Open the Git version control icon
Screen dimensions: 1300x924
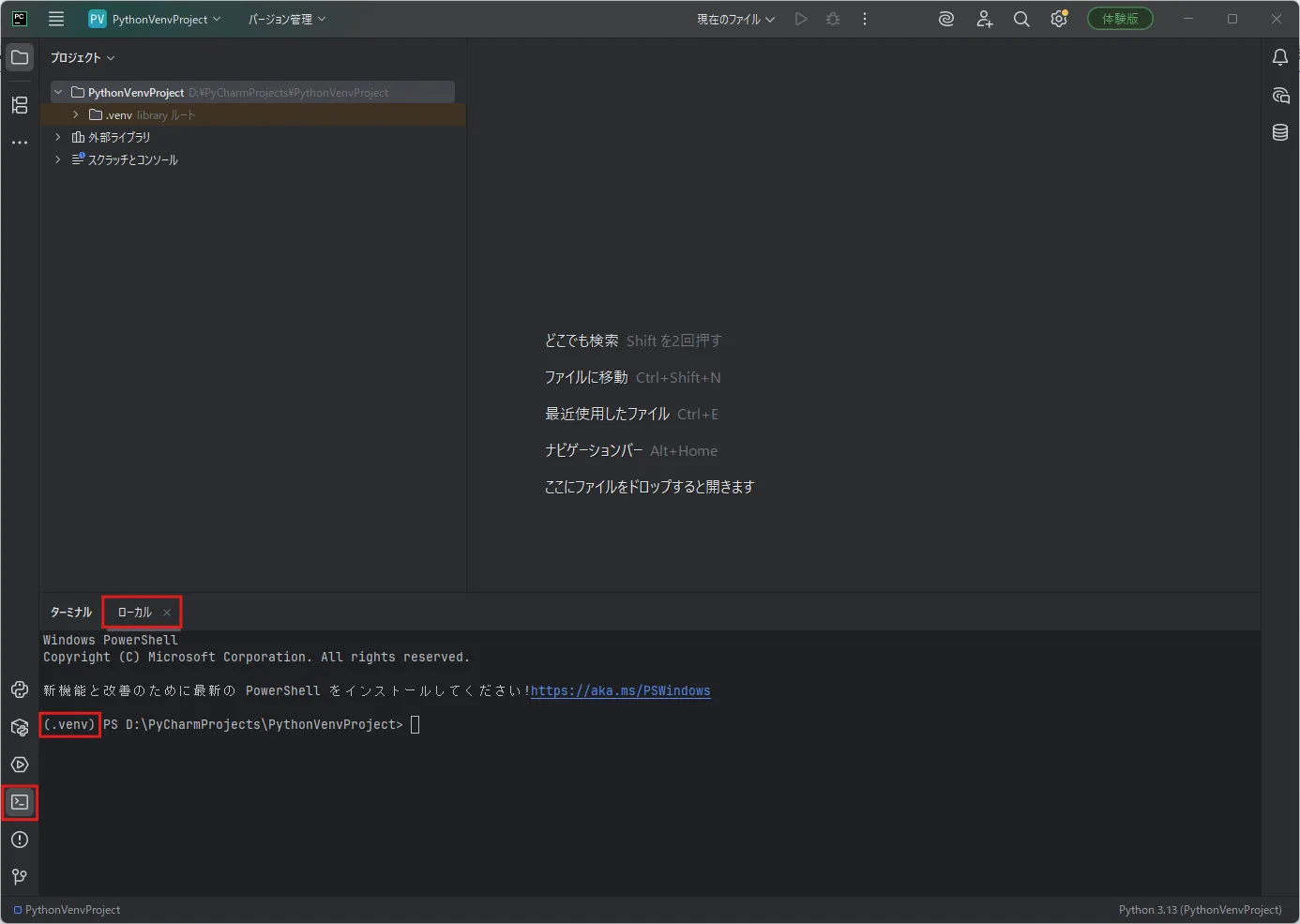pos(20,877)
